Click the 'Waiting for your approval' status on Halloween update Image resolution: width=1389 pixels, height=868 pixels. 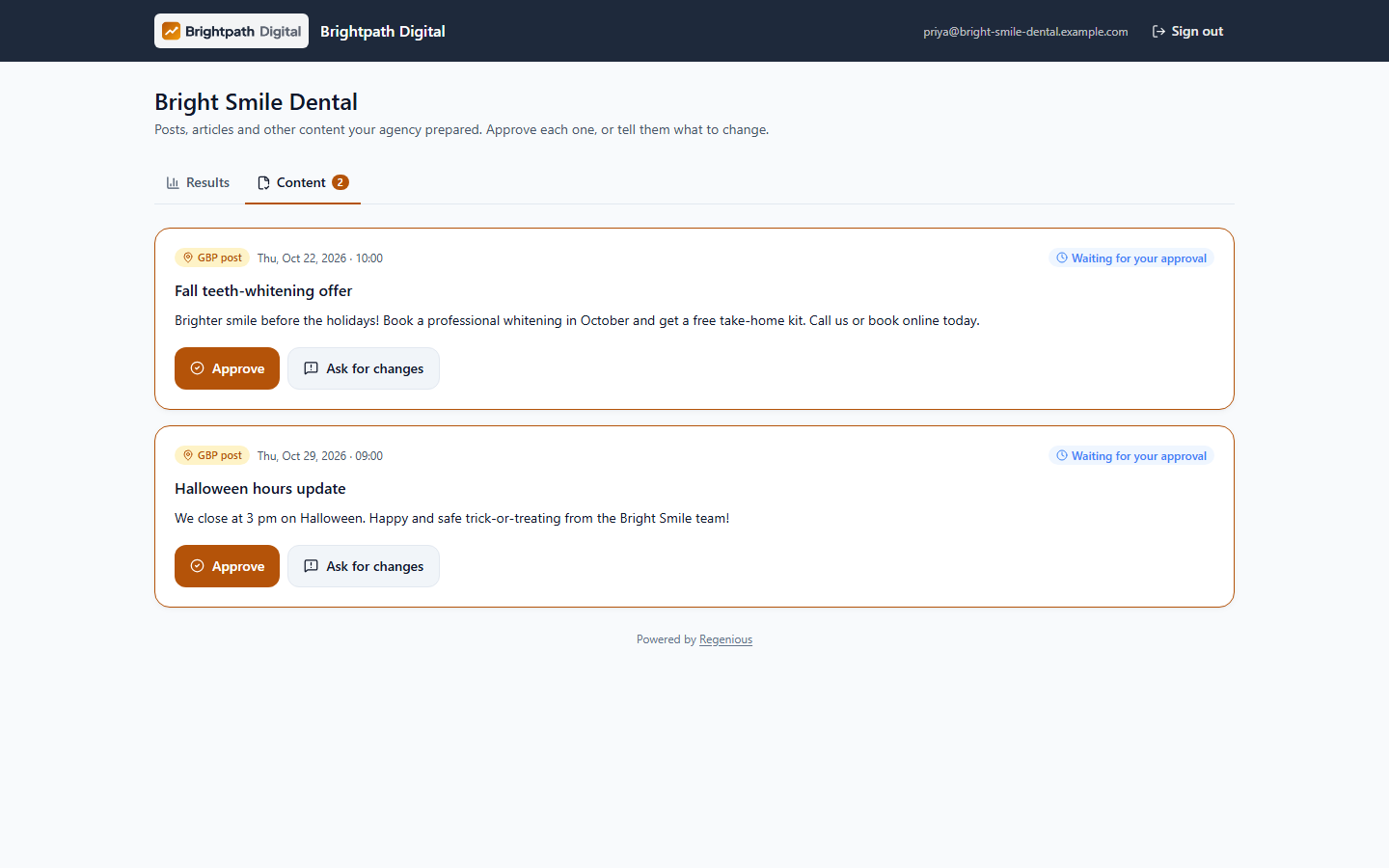tap(1130, 455)
